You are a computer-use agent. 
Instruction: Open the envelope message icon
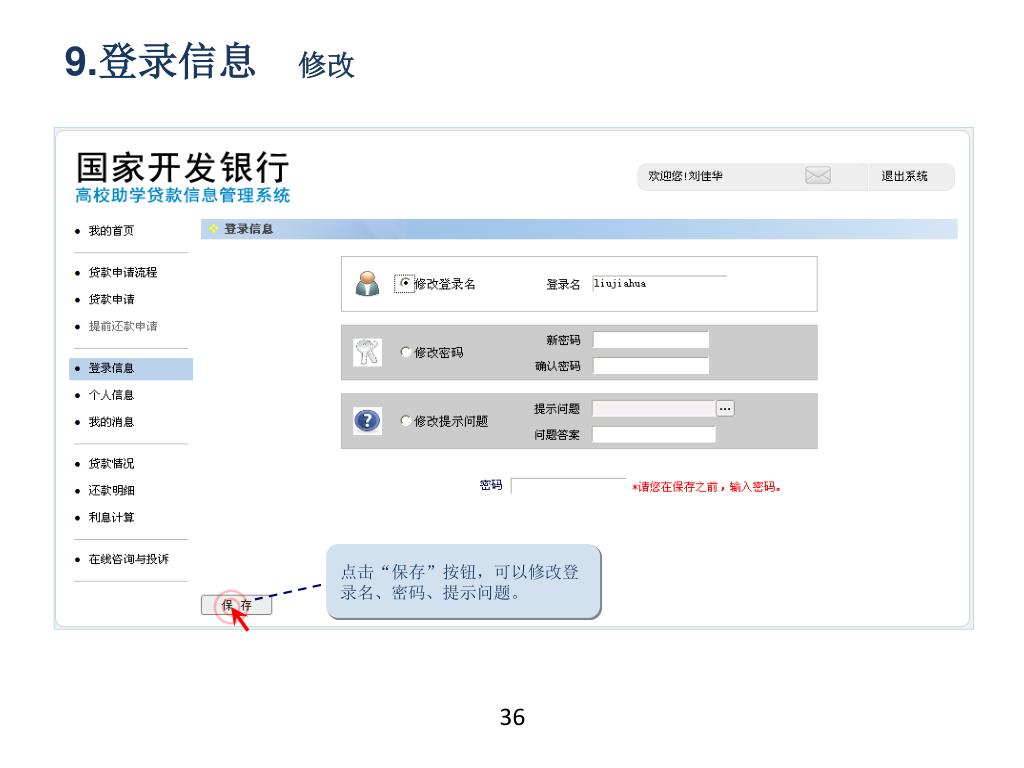tap(818, 175)
